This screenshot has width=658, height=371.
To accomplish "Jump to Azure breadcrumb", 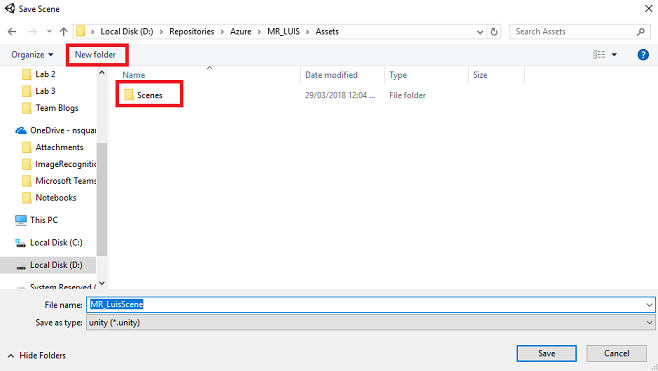I will tap(240, 31).
